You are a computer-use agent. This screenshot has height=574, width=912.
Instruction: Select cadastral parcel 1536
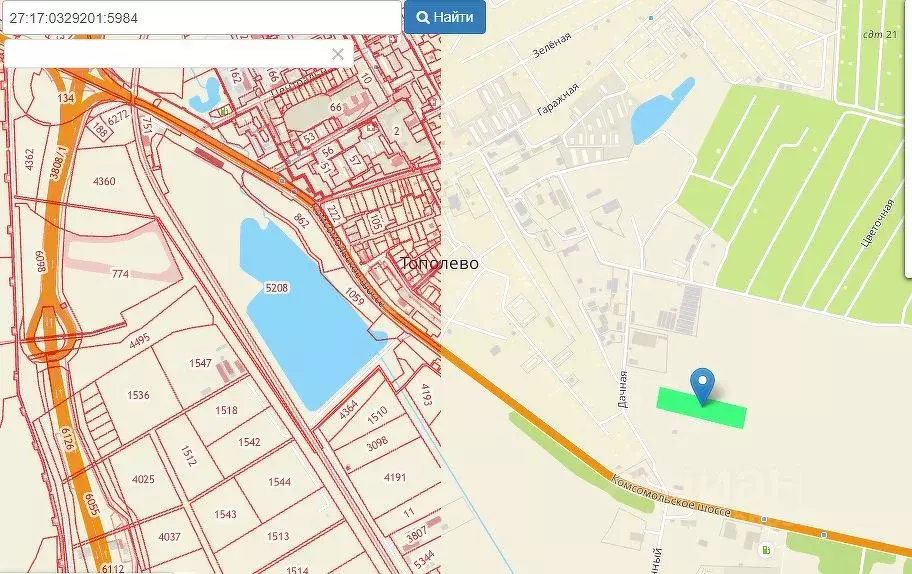pos(138,395)
